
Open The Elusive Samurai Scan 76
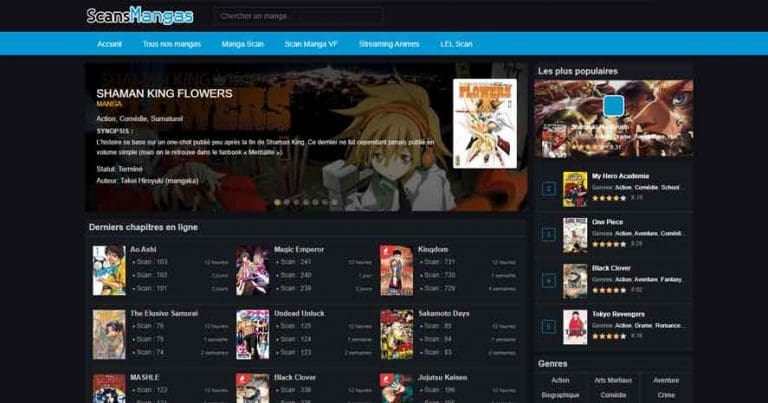148,326
